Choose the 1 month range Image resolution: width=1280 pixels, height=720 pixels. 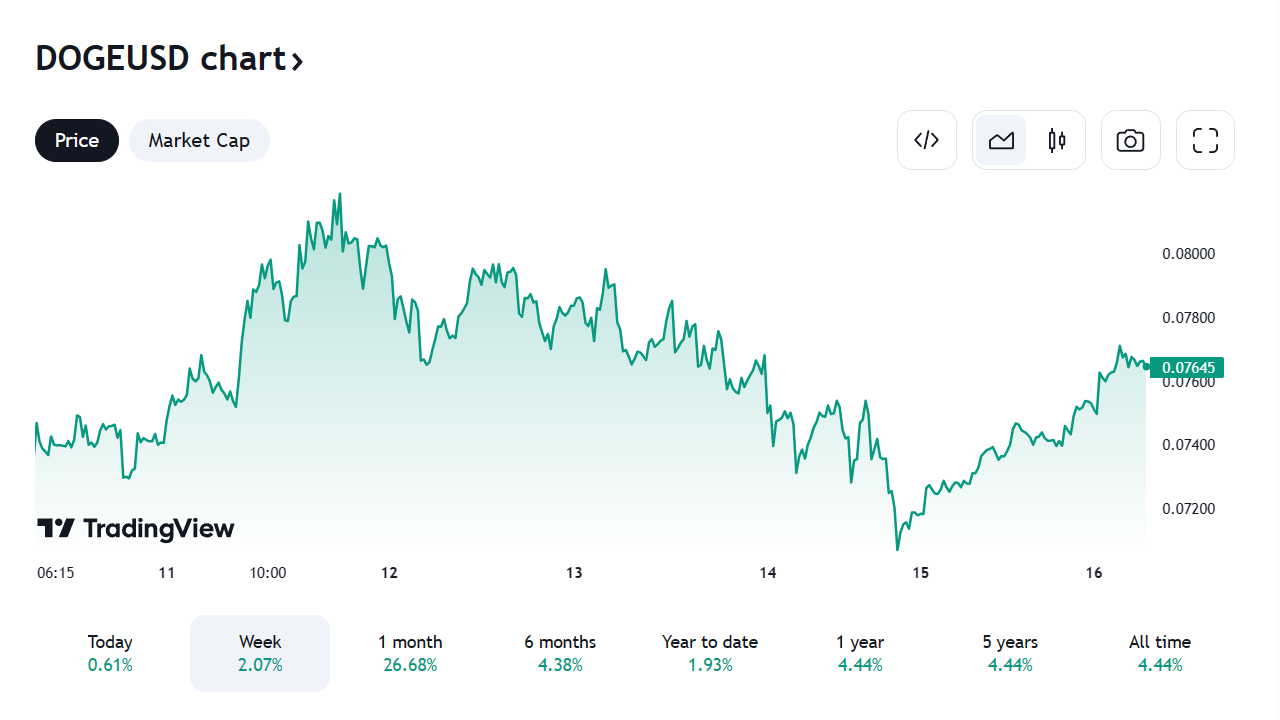pyautogui.click(x=410, y=653)
